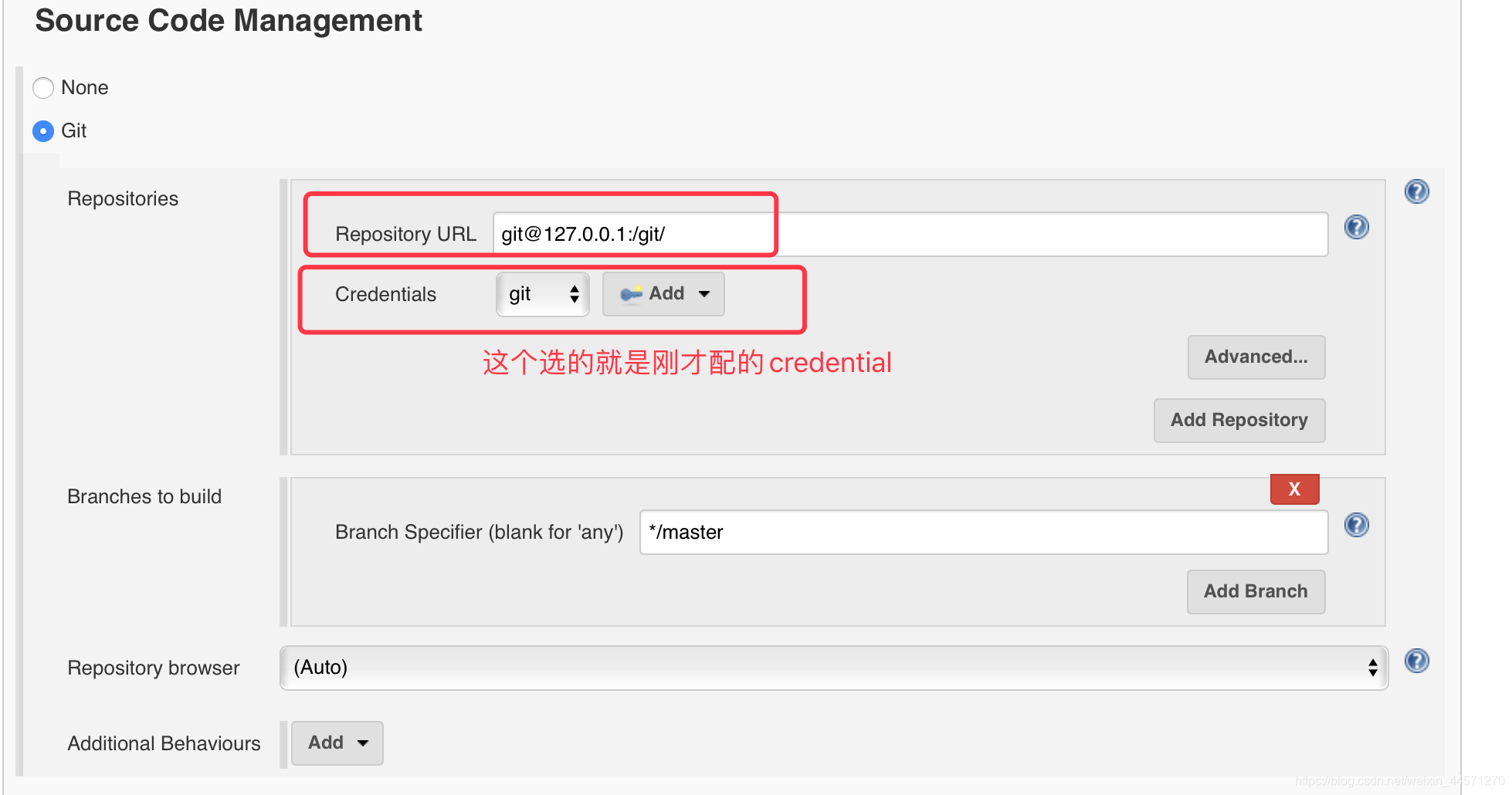Click the Advanced... button
Viewport: 1512px width, 795px height.
coord(1256,357)
